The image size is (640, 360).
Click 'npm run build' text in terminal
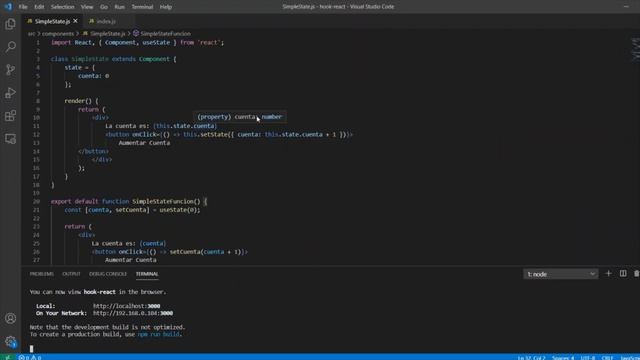[158, 334]
